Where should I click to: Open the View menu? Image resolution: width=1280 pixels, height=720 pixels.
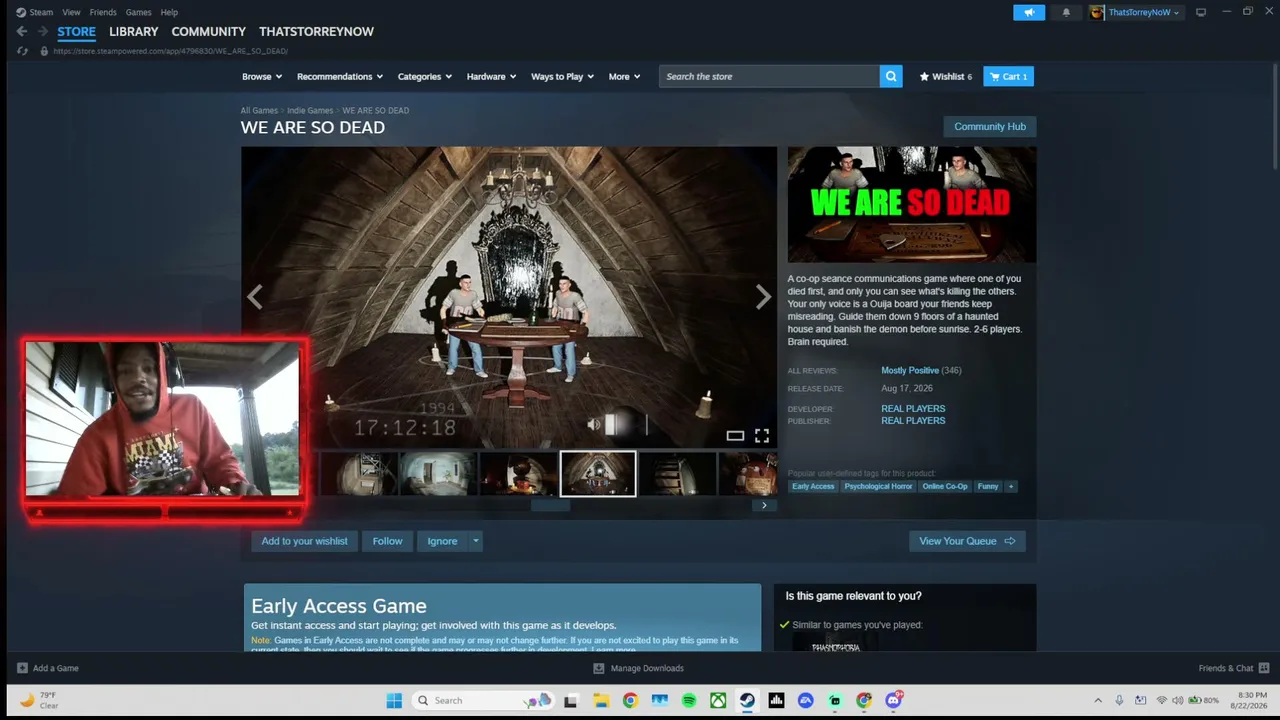pyautogui.click(x=71, y=12)
